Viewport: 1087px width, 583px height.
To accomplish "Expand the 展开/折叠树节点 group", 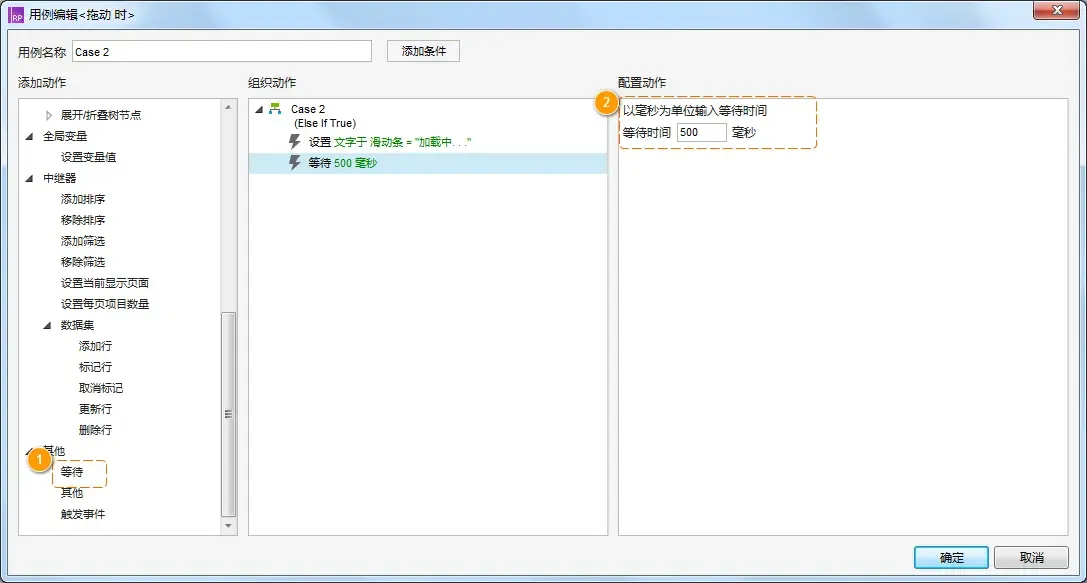I will pos(49,115).
